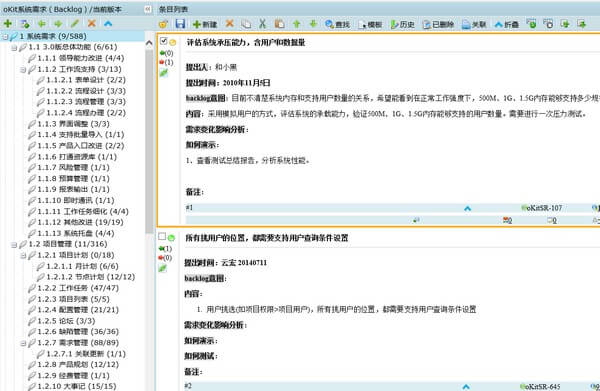600x391 pixels.
Task: Click the orange X delete icon in tree toolbar
Action: [x=92, y=24]
